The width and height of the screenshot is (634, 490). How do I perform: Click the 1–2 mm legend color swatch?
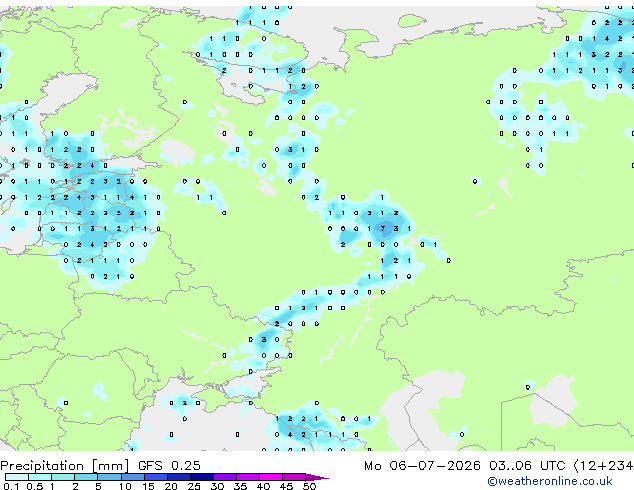click(x=63, y=477)
